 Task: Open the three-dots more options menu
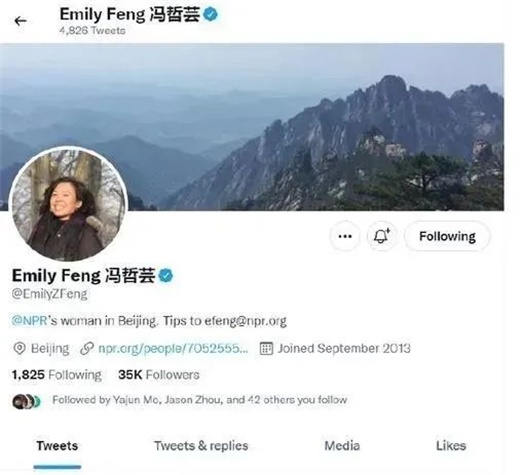point(345,236)
